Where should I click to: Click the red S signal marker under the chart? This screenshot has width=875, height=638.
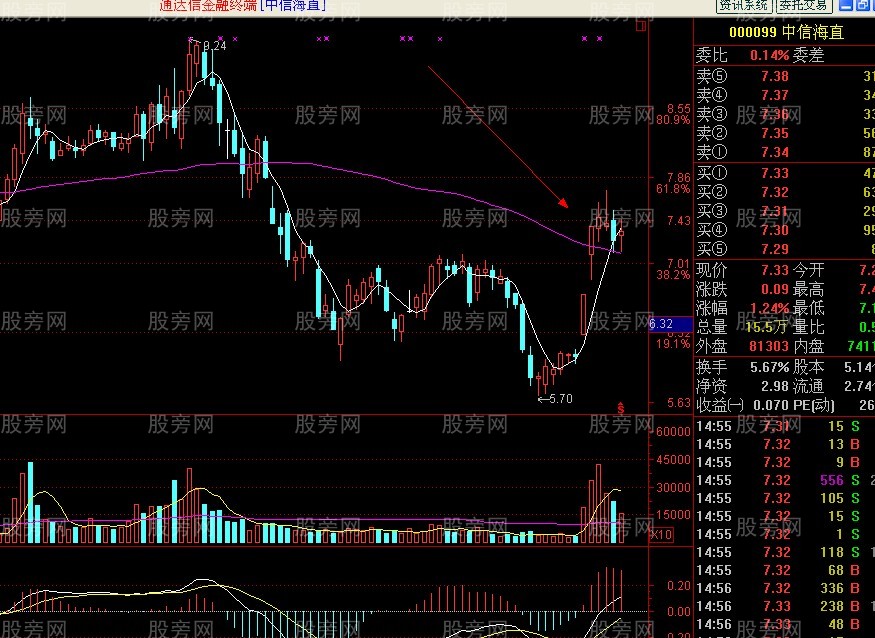(x=621, y=409)
